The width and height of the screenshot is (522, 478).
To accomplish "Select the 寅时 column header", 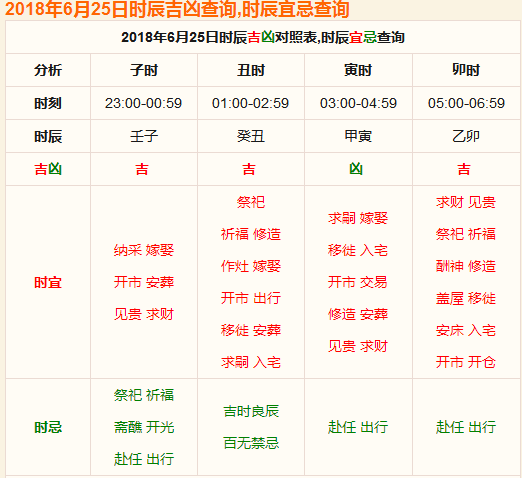I will (x=358, y=70).
